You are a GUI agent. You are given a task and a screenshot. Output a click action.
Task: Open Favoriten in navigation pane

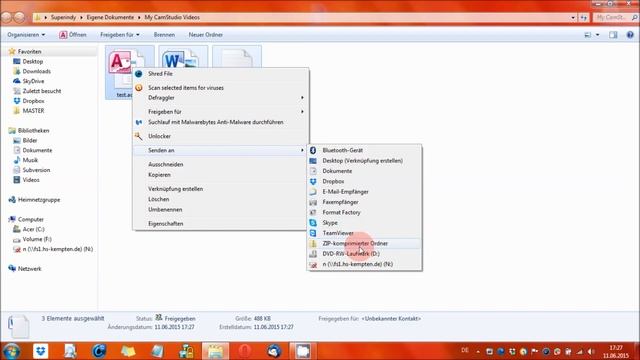click(x=29, y=52)
